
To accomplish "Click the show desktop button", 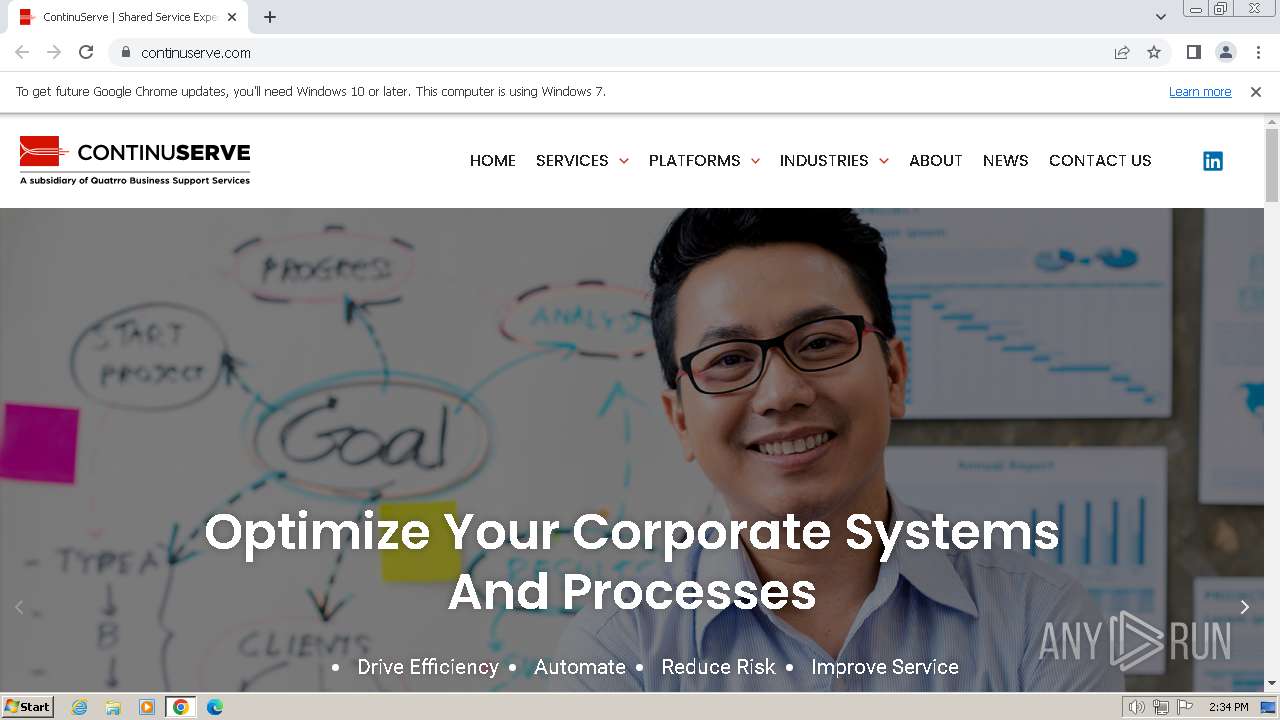I will click(1269, 707).
